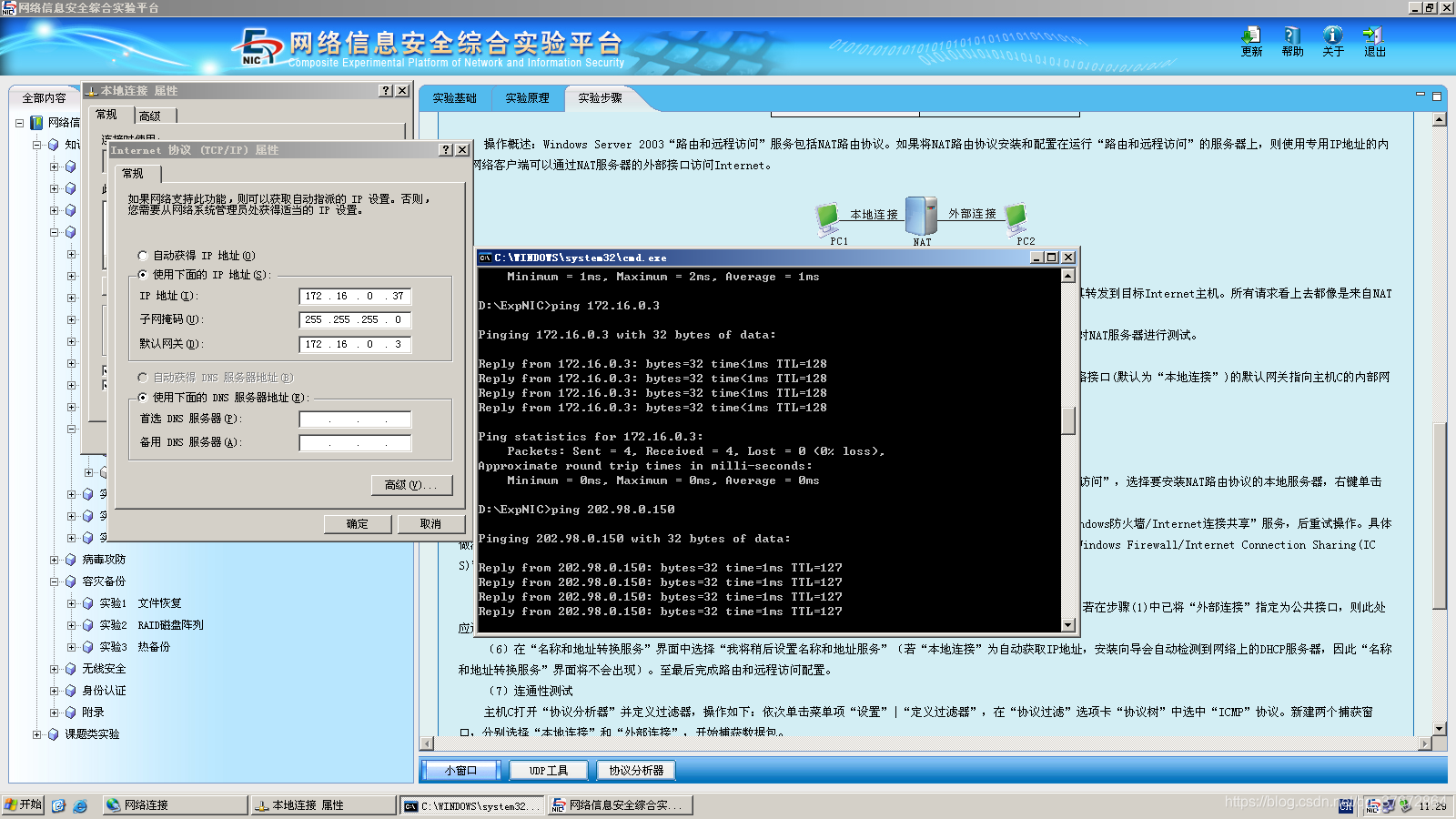1456x819 pixels.
Task: Click the ? help button of TCP/IP dialog
Action: pos(446,150)
